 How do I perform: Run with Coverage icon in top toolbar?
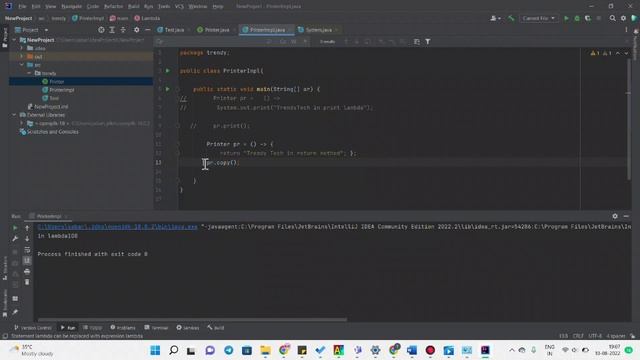[x=588, y=18]
